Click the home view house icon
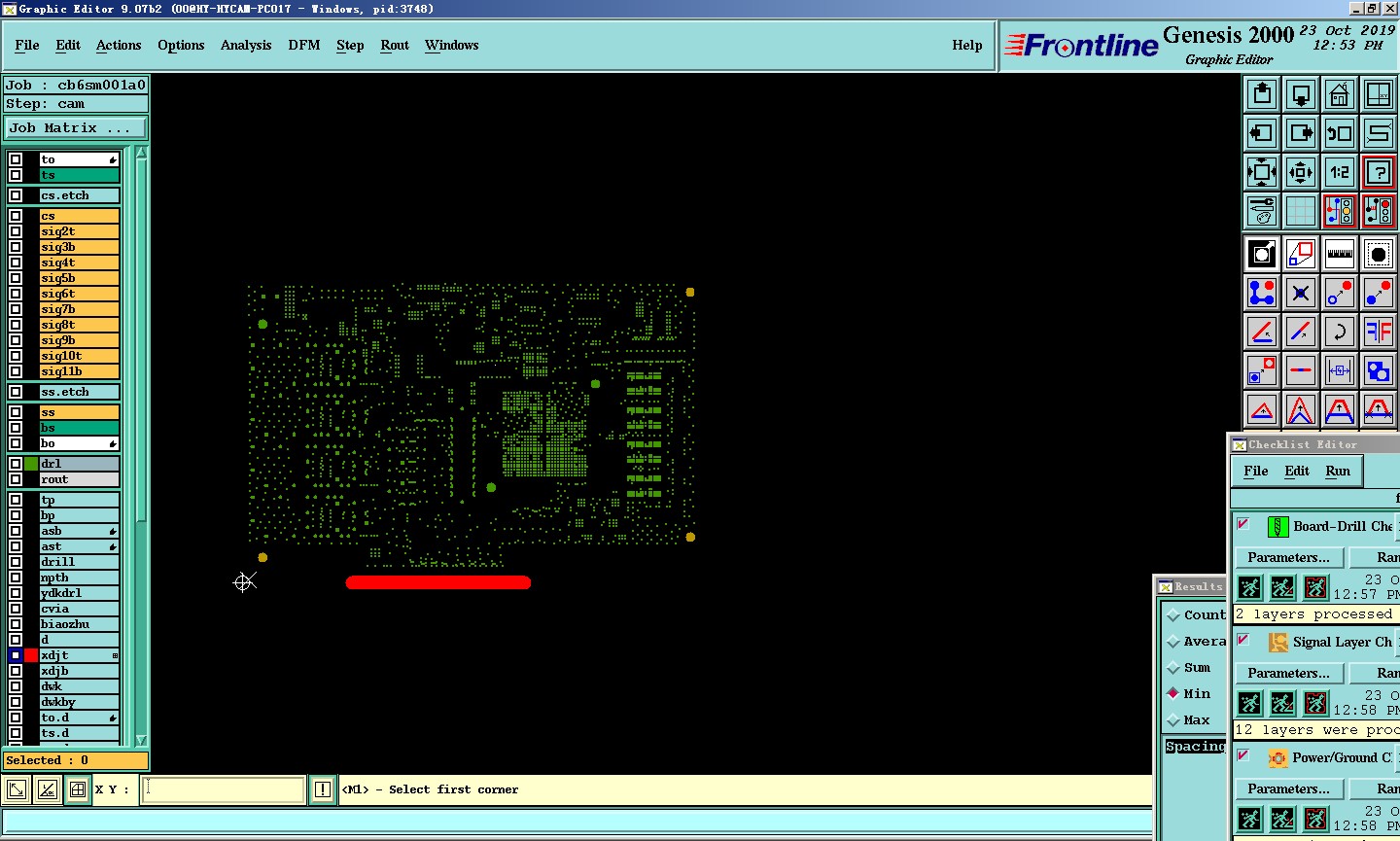The width and height of the screenshot is (1400, 841). tap(1340, 94)
